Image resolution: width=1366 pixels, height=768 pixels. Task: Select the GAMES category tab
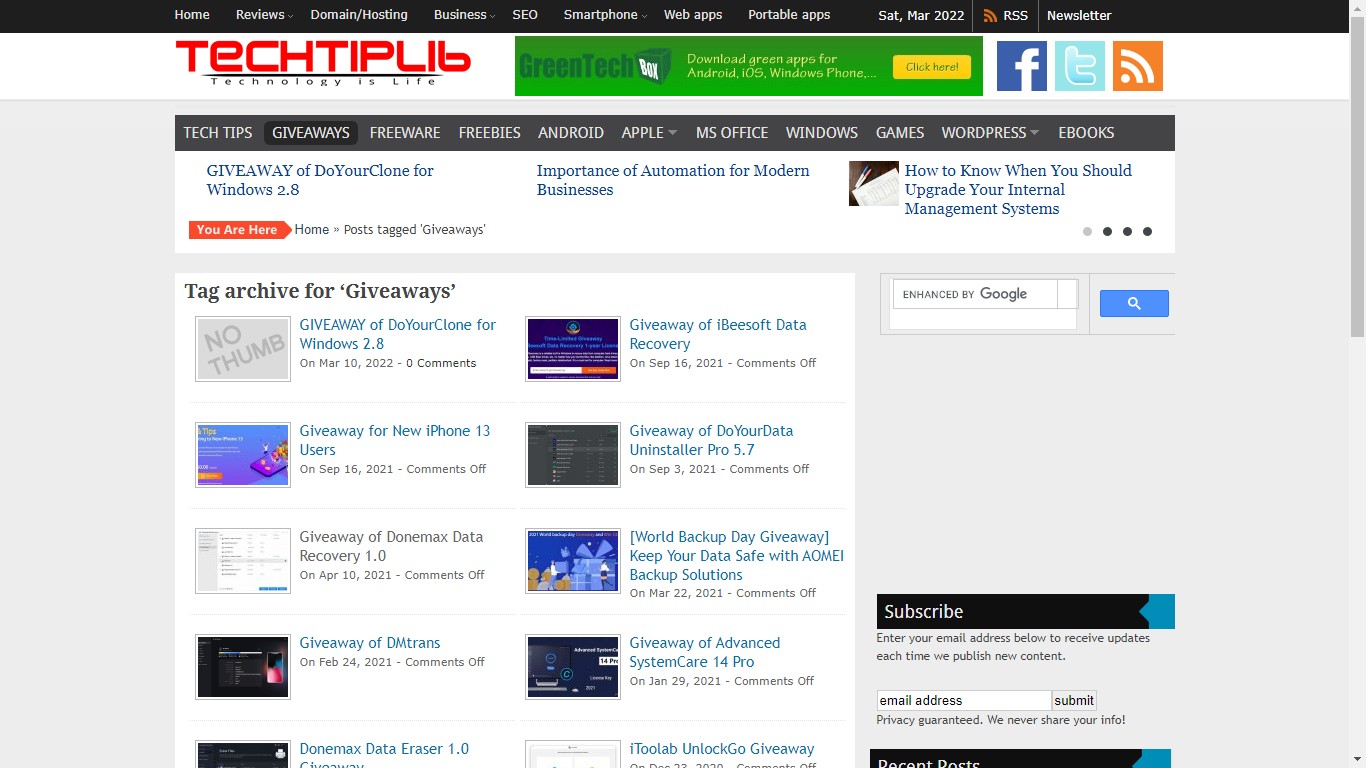[900, 132]
